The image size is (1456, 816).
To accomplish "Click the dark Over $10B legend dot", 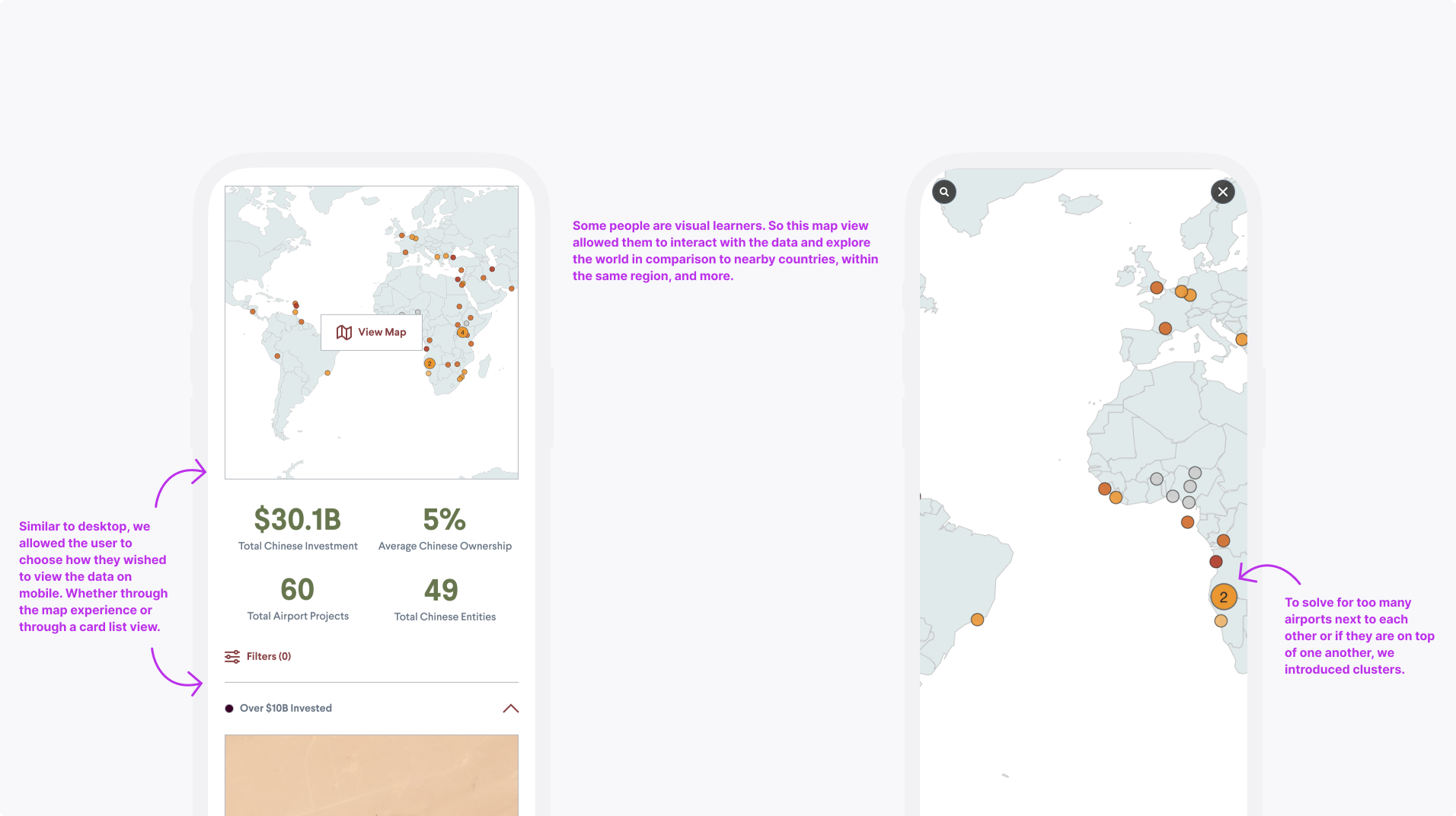I will tap(229, 709).
